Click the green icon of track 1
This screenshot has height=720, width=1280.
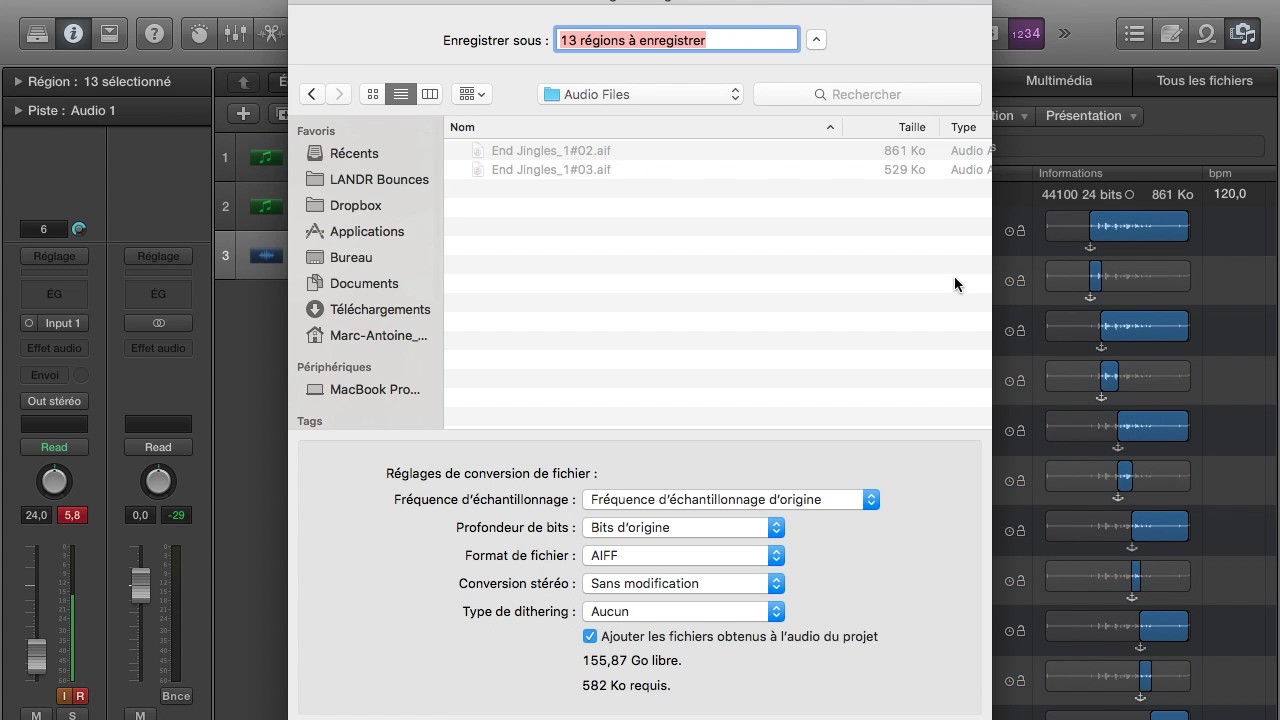(x=266, y=157)
